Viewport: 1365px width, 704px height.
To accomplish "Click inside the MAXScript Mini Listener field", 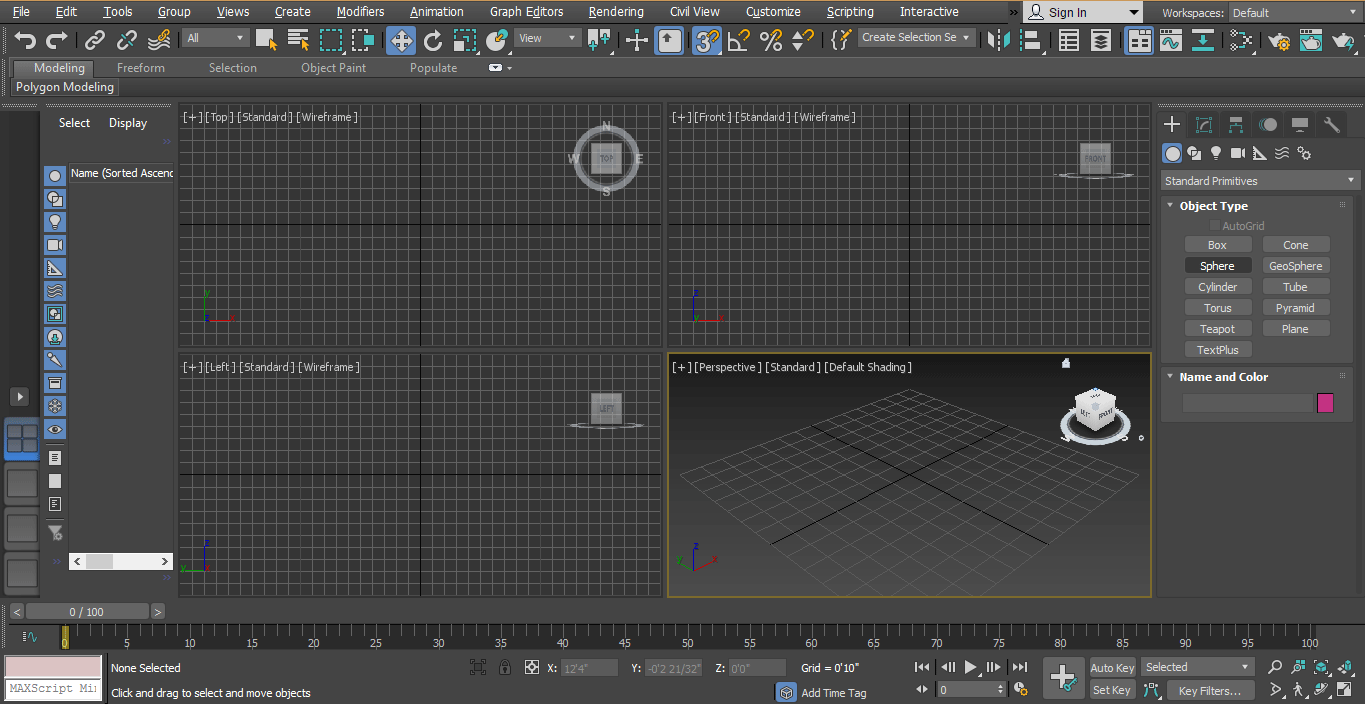I will point(52,688).
